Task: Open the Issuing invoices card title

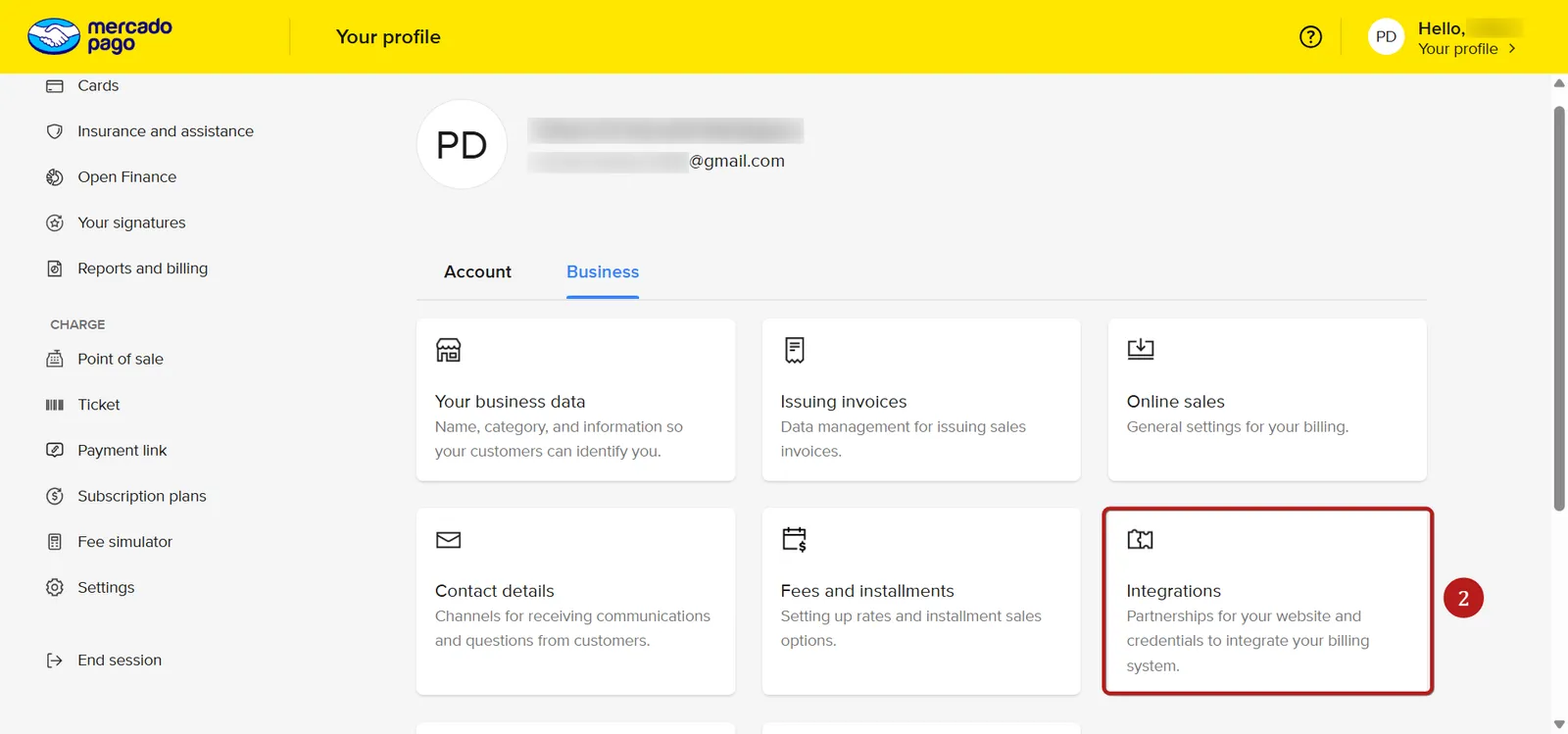Action: (x=844, y=402)
